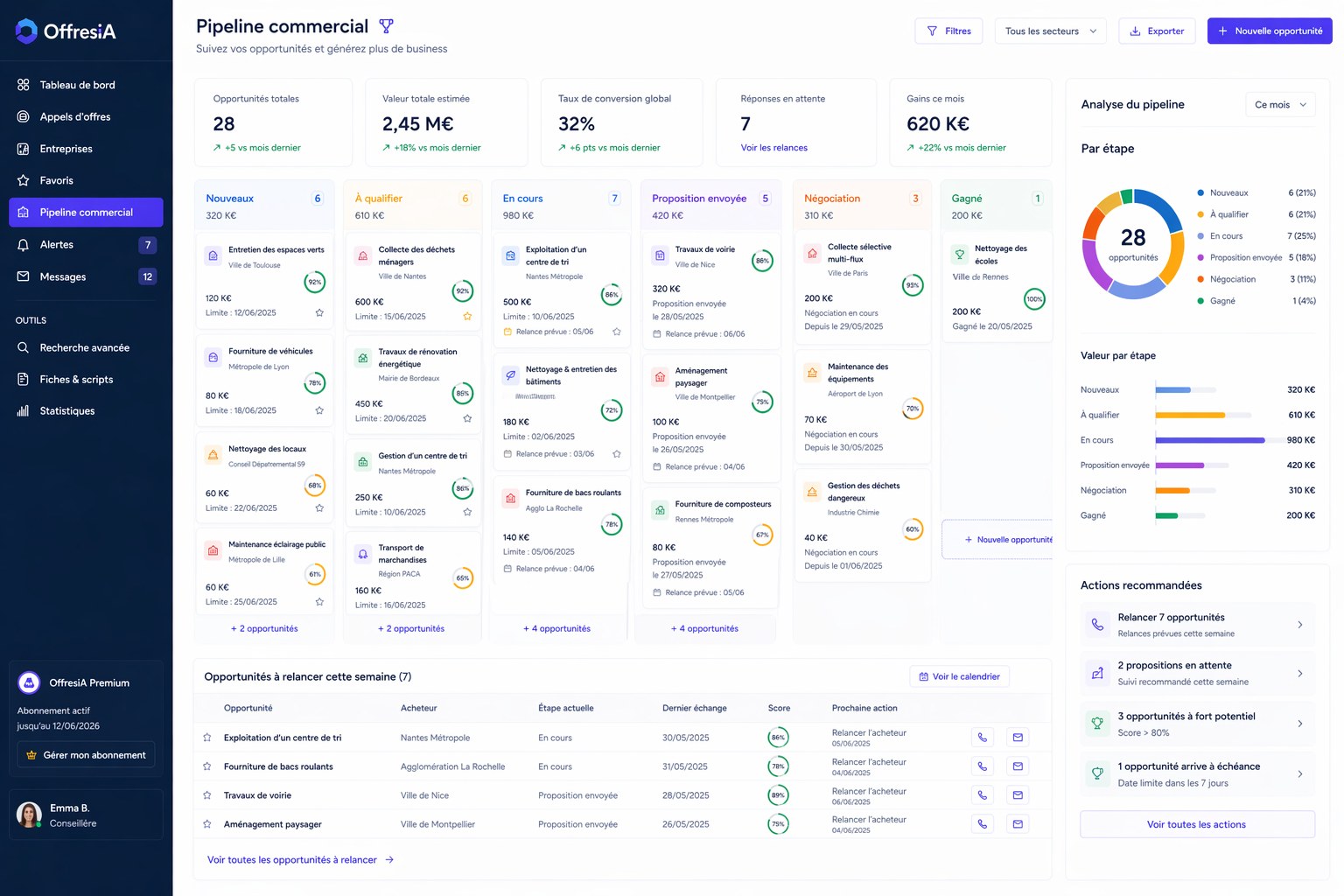Click Nouveaux blue legend swatch
Viewport: 1344px width, 896px height.
pos(1200,192)
